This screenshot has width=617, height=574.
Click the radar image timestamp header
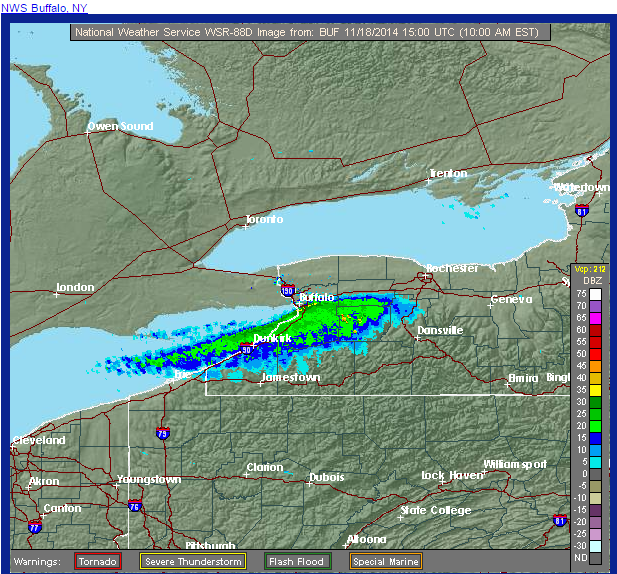(x=307, y=32)
